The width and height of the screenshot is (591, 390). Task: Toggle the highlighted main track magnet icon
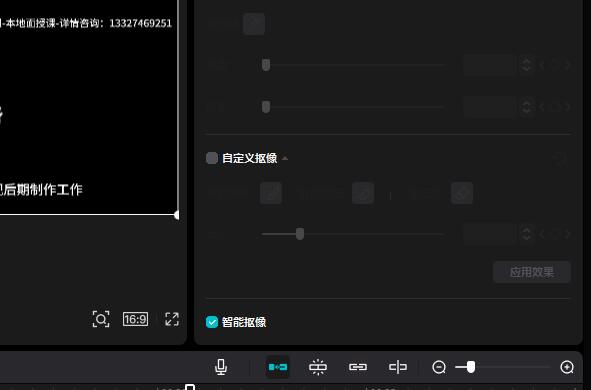tap(278, 367)
